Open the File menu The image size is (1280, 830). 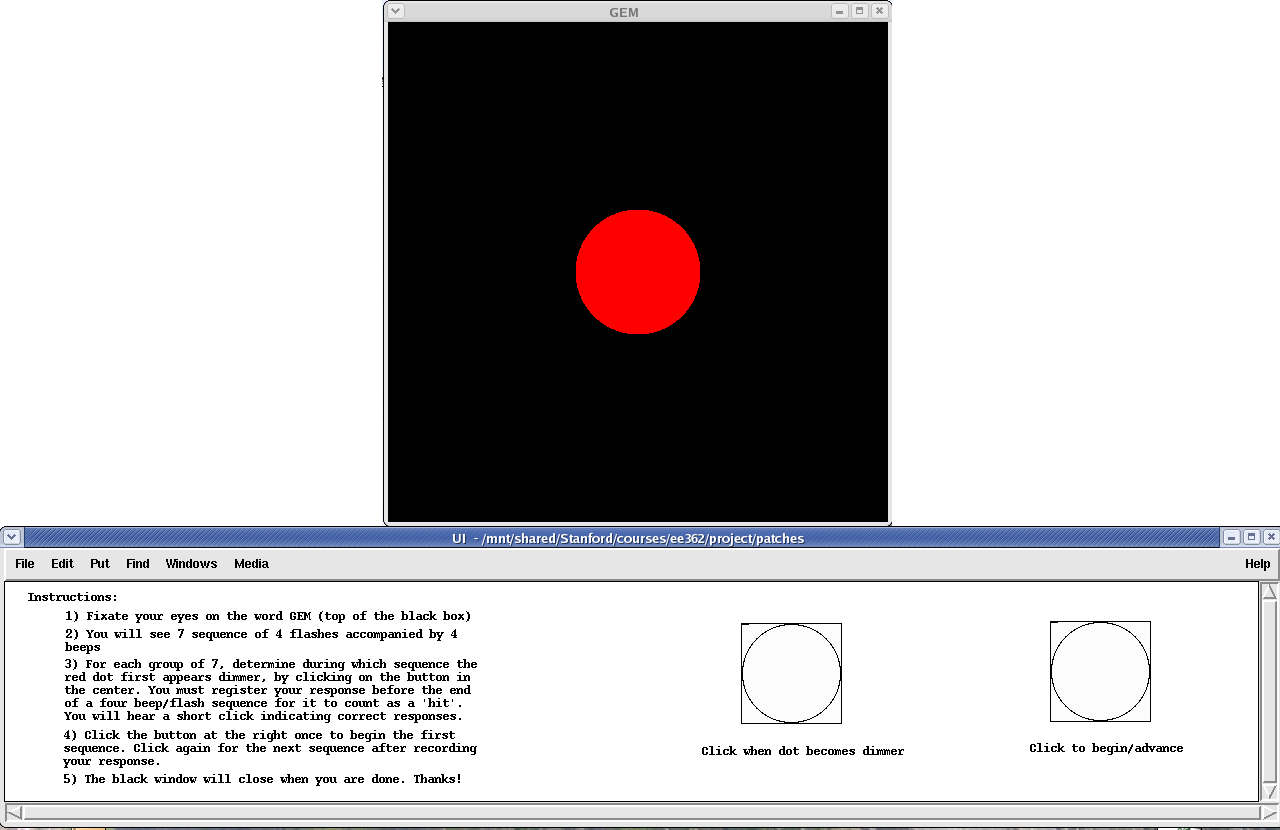25,564
